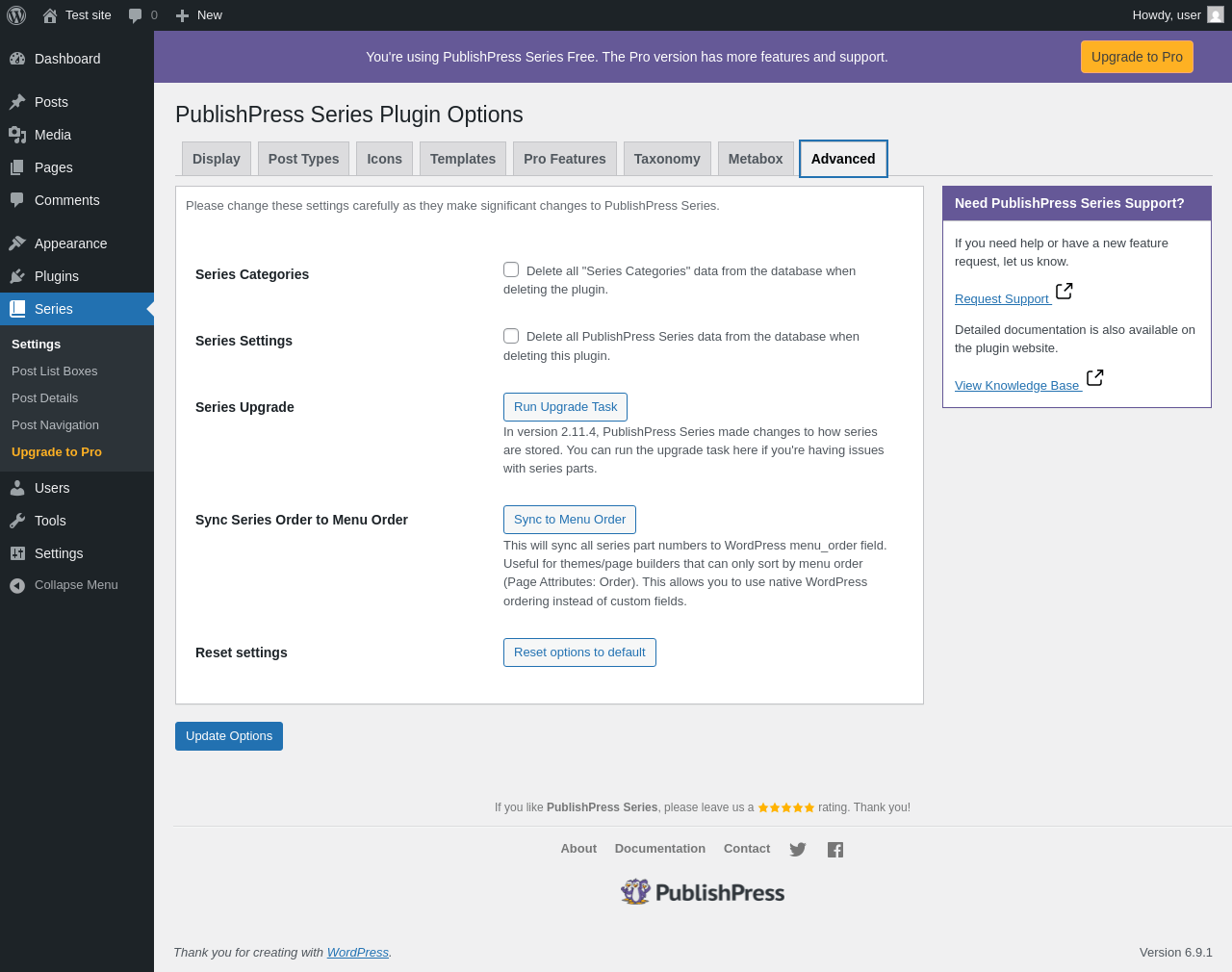Click the user avatar icon
The height and width of the screenshot is (972, 1232).
(x=1216, y=15)
